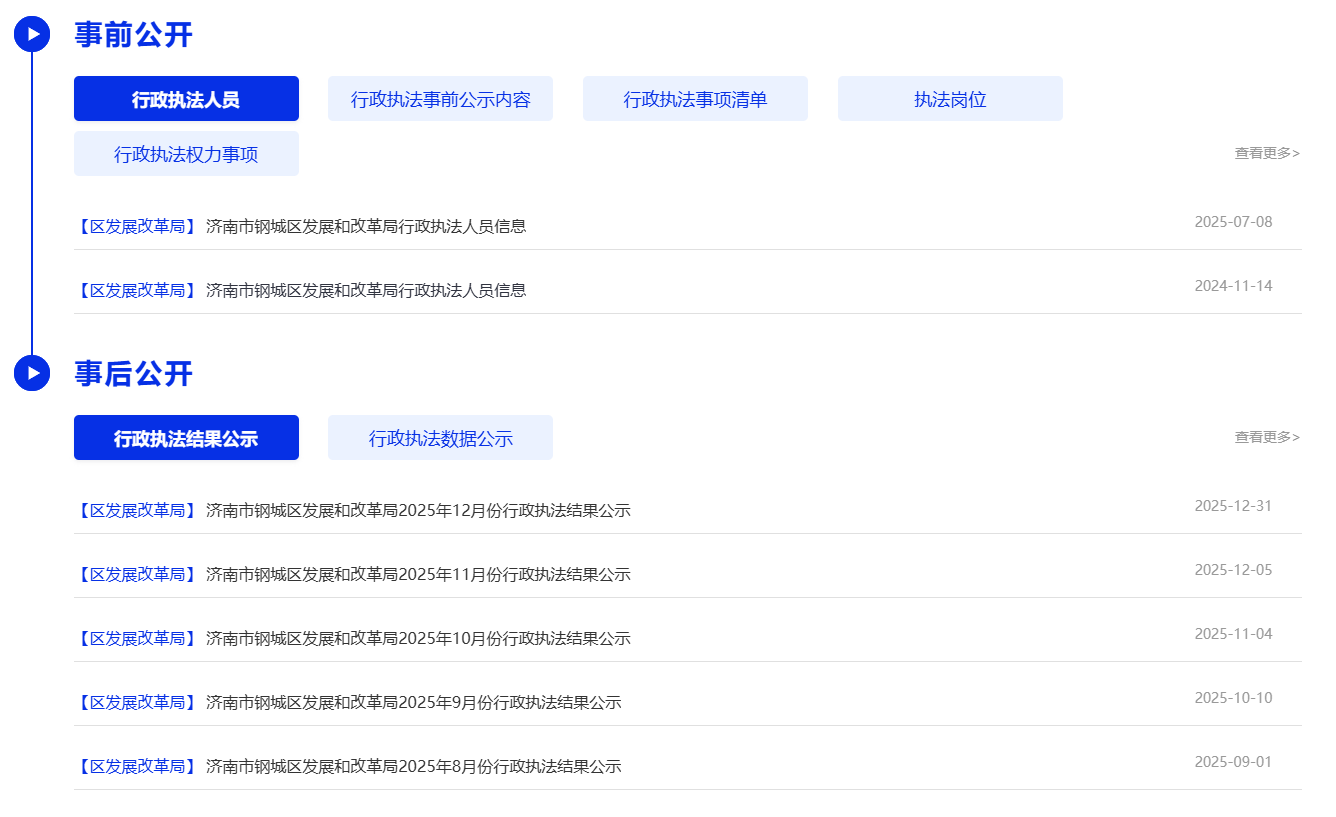Switch to 行政执法数据公示 tab

[440, 438]
